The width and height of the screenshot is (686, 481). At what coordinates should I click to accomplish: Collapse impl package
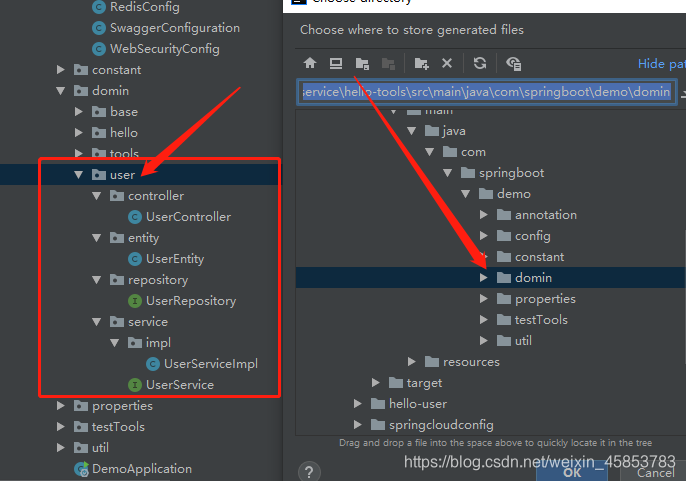115,343
